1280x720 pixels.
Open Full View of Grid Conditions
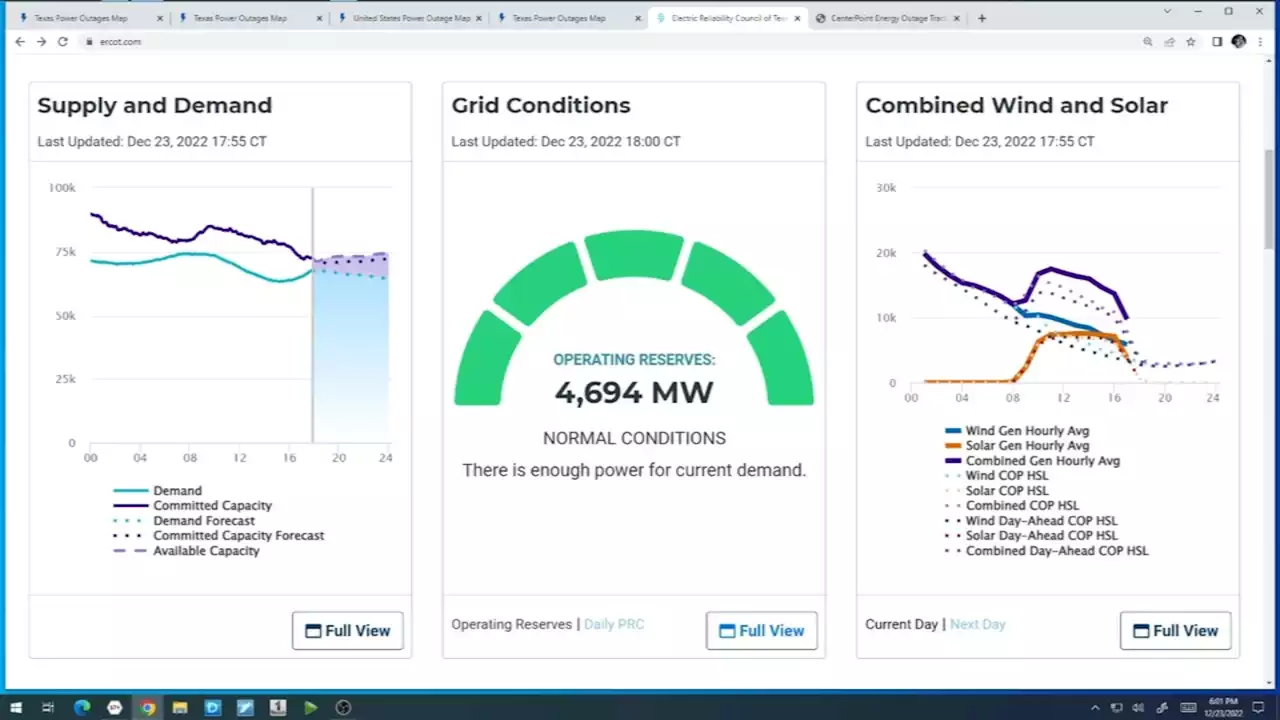[x=762, y=631]
